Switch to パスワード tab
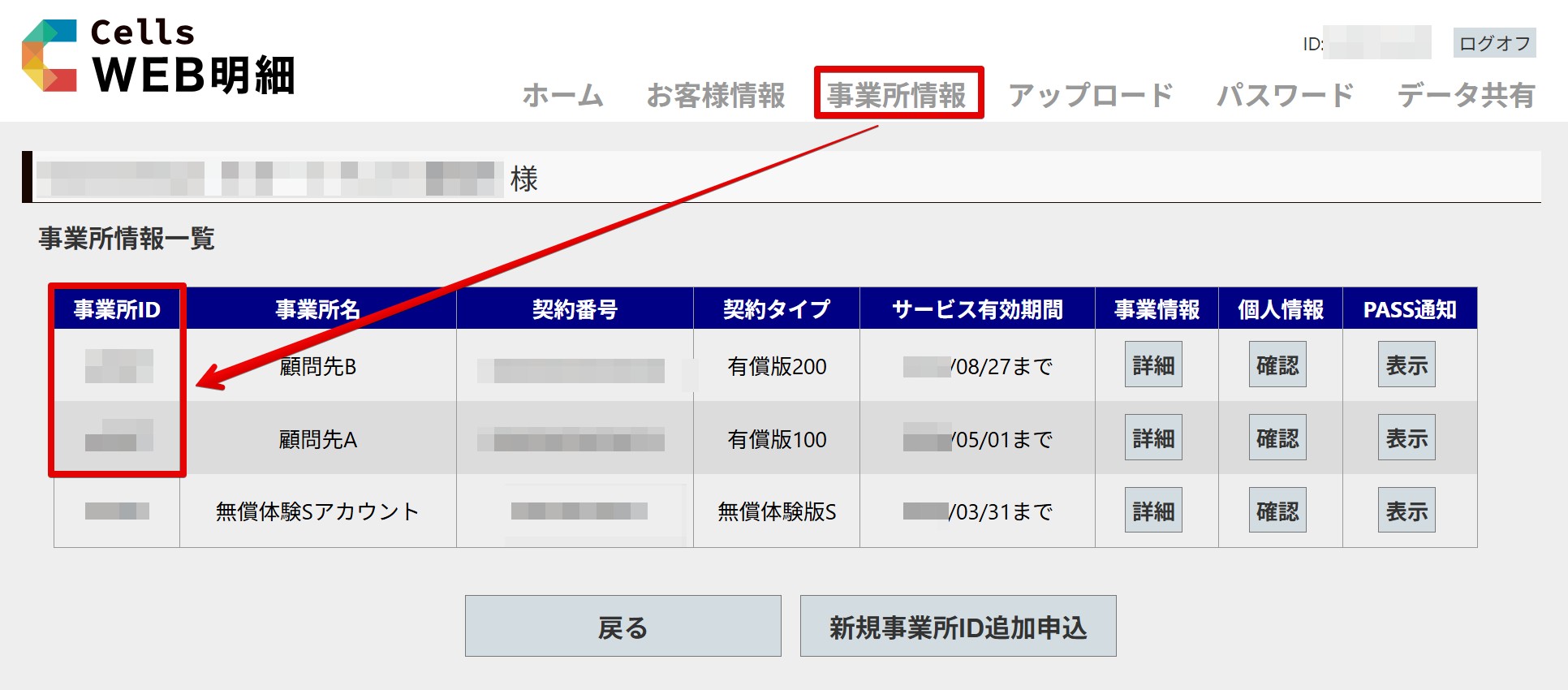This screenshot has width=1568, height=690. click(x=1285, y=95)
